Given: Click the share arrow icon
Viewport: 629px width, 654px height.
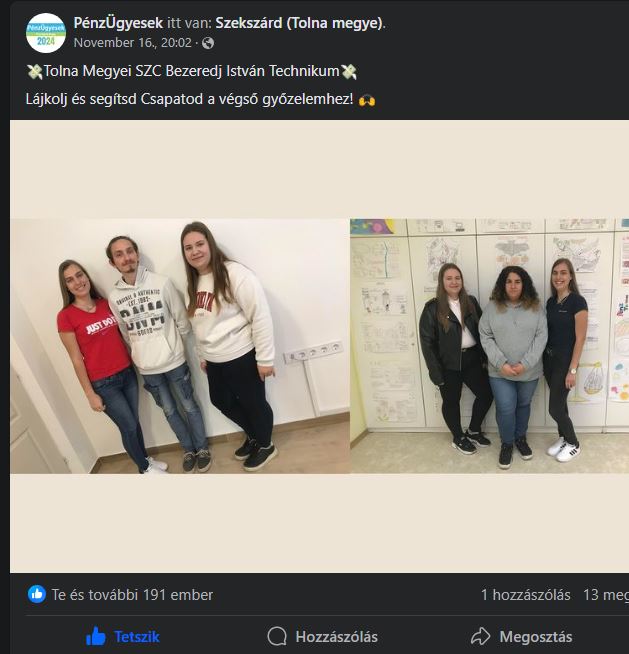Looking at the screenshot, I should click(x=481, y=637).
